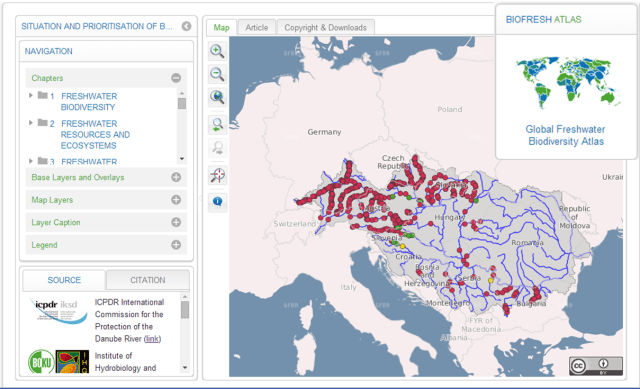
Task: Click the zoom in magnifier tool
Action: coord(217,51)
